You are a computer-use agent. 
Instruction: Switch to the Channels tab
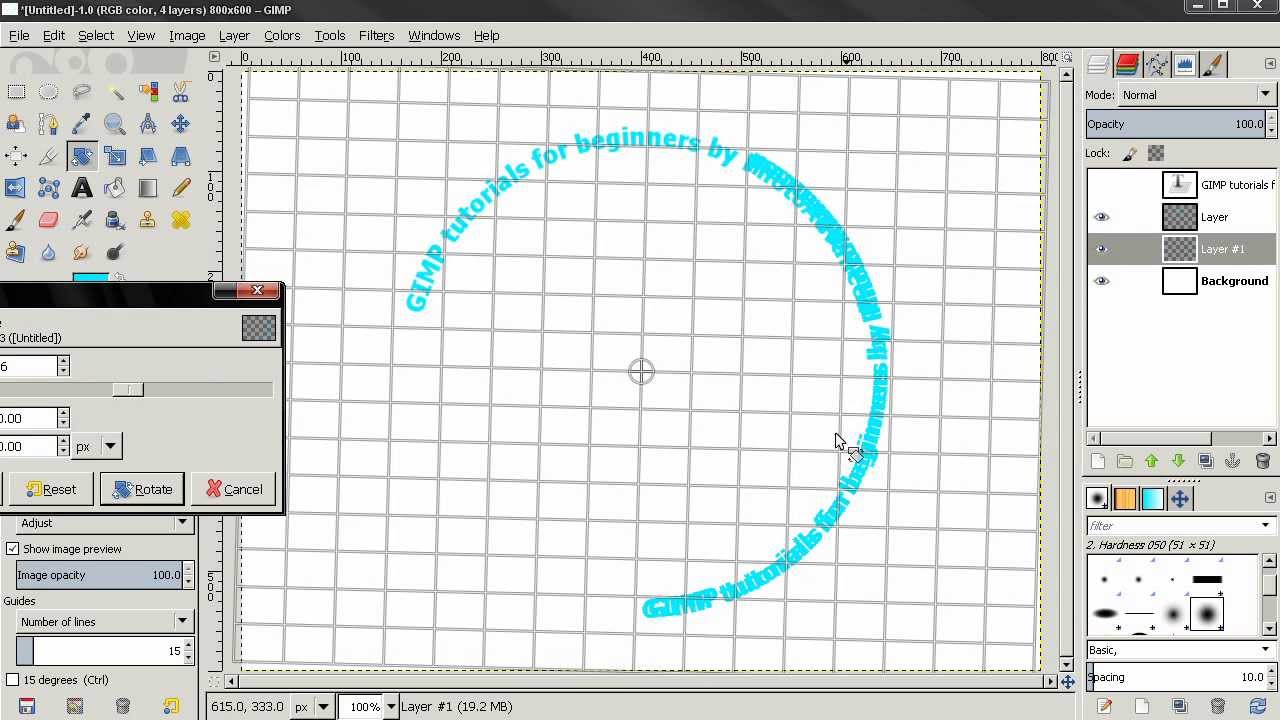[x=1127, y=64]
